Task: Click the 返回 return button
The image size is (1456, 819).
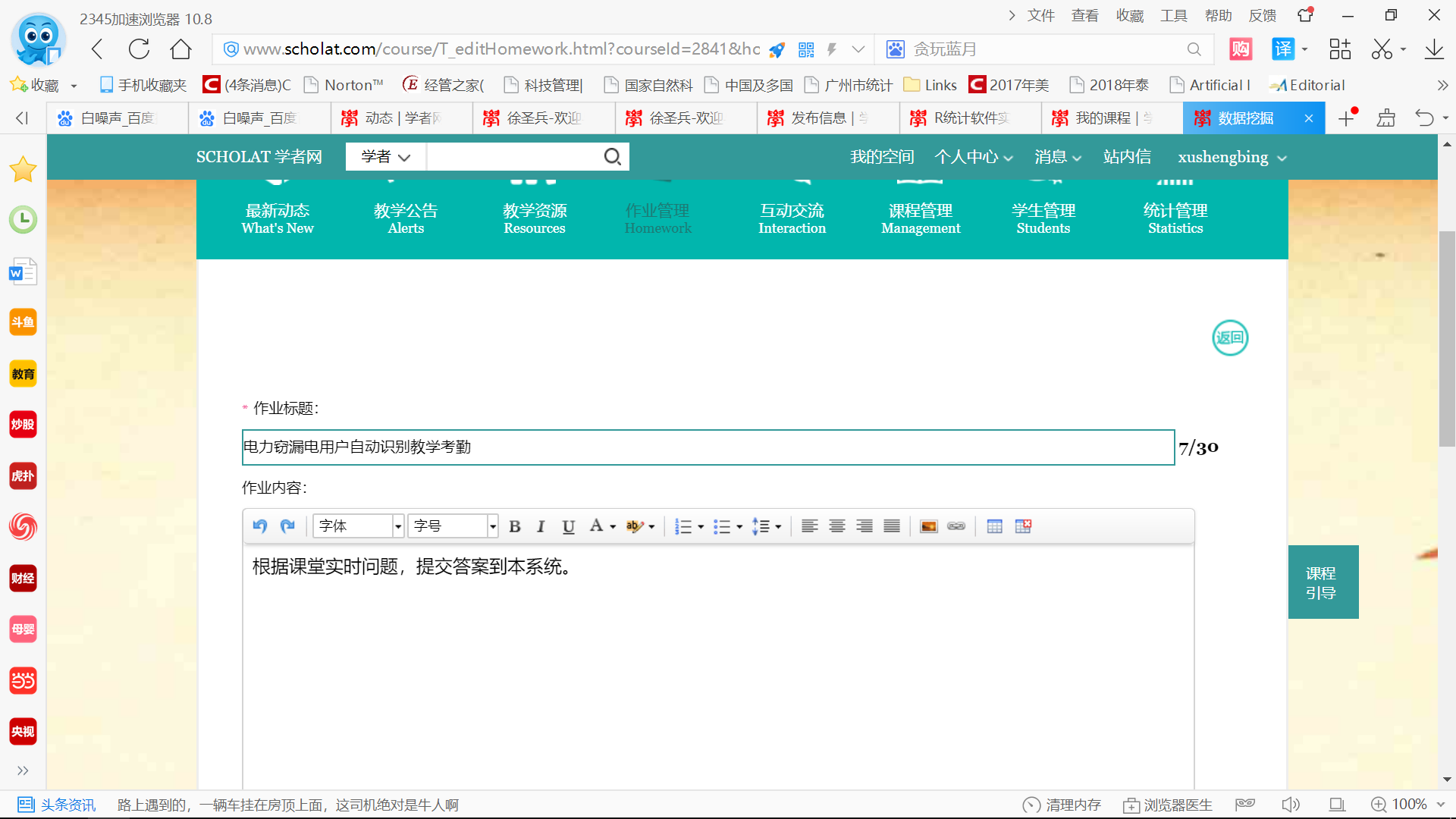Action: 1229,338
